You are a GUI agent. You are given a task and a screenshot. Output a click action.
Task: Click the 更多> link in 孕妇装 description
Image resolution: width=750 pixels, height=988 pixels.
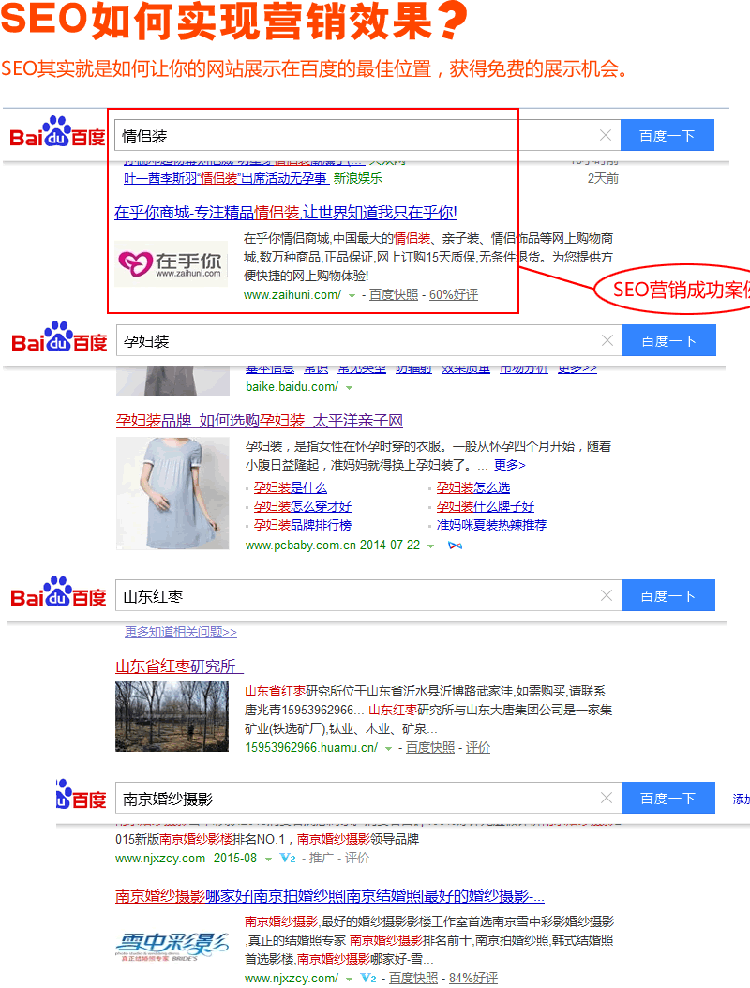click(x=509, y=465)
